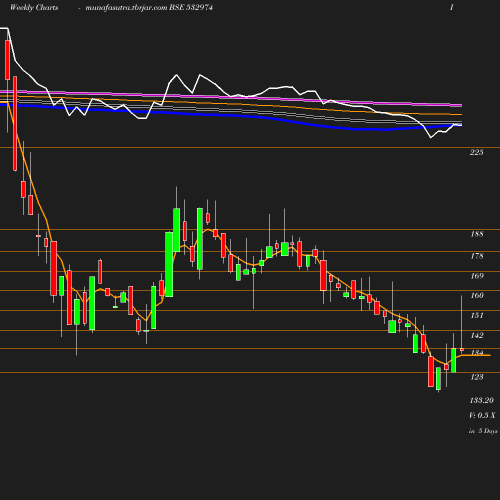This screenshot has height=500, width=500.
Task: Click the munafasutra.tbrjar.com BSE 532974 label
Action: [x=149, y=7]
